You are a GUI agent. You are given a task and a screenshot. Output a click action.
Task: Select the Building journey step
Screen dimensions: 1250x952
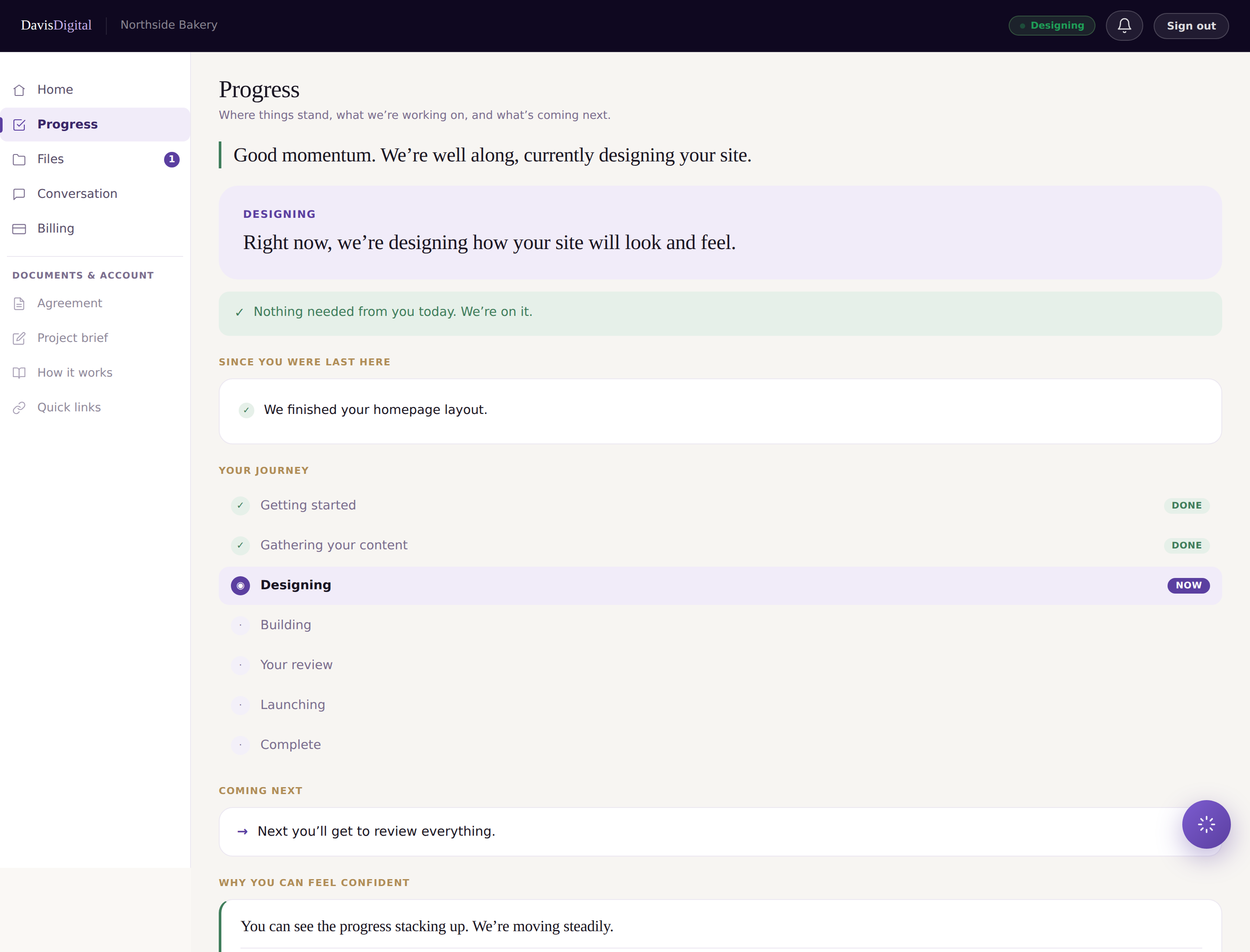tap(720, 625)
